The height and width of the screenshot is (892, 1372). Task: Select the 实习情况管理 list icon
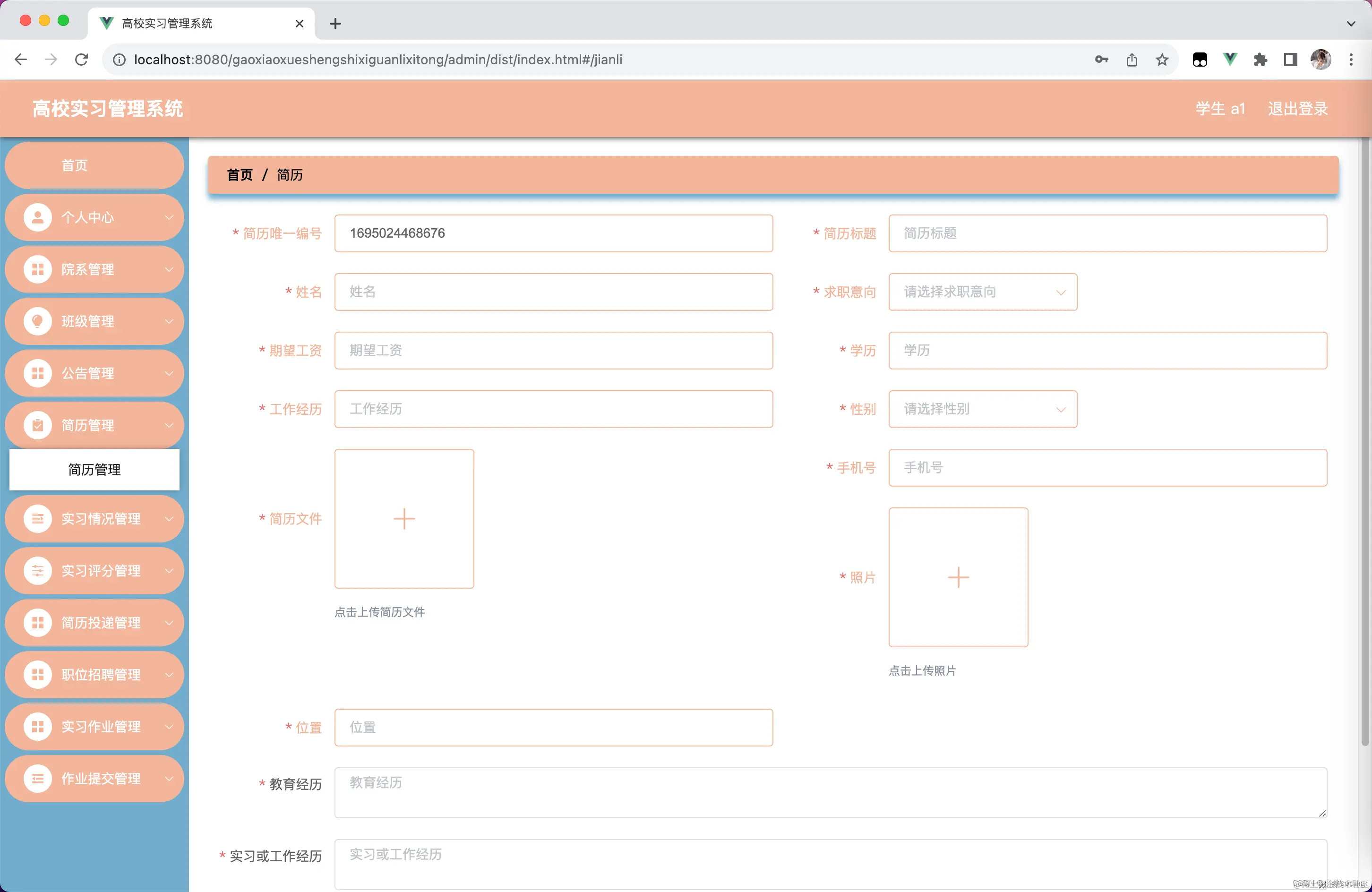pos(37,519)
